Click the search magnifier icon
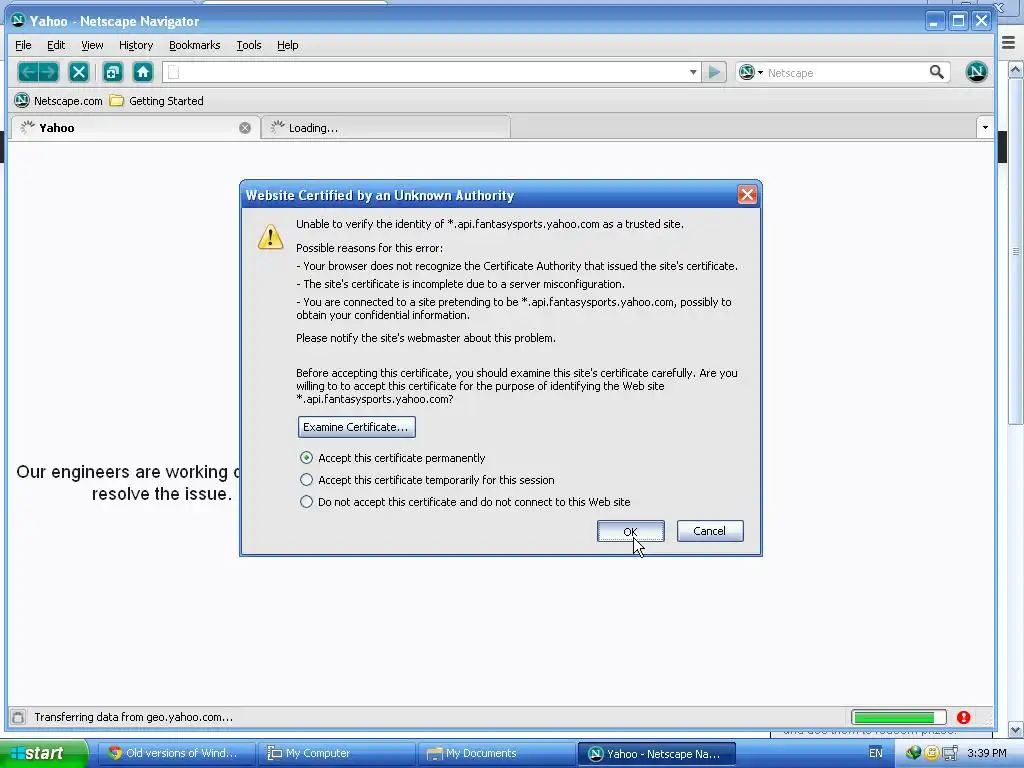 click(936, 72)
